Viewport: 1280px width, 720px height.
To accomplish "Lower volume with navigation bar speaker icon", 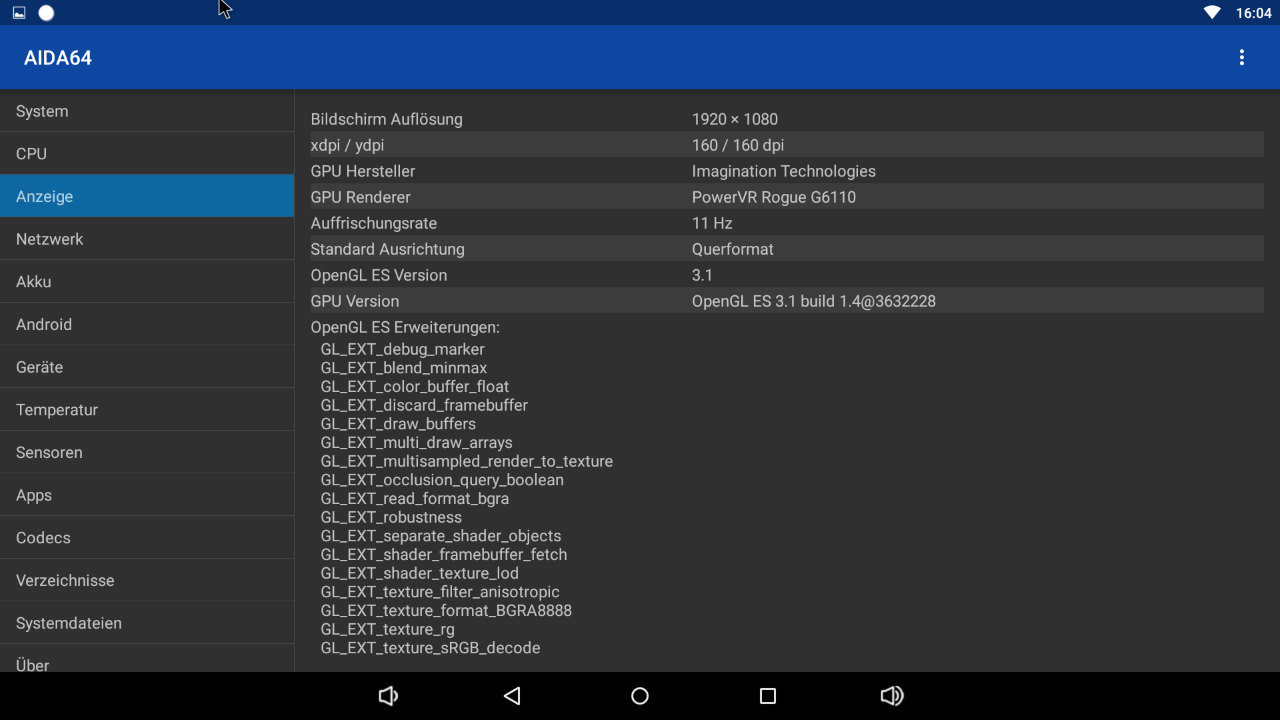I will (x=388, y=696).
